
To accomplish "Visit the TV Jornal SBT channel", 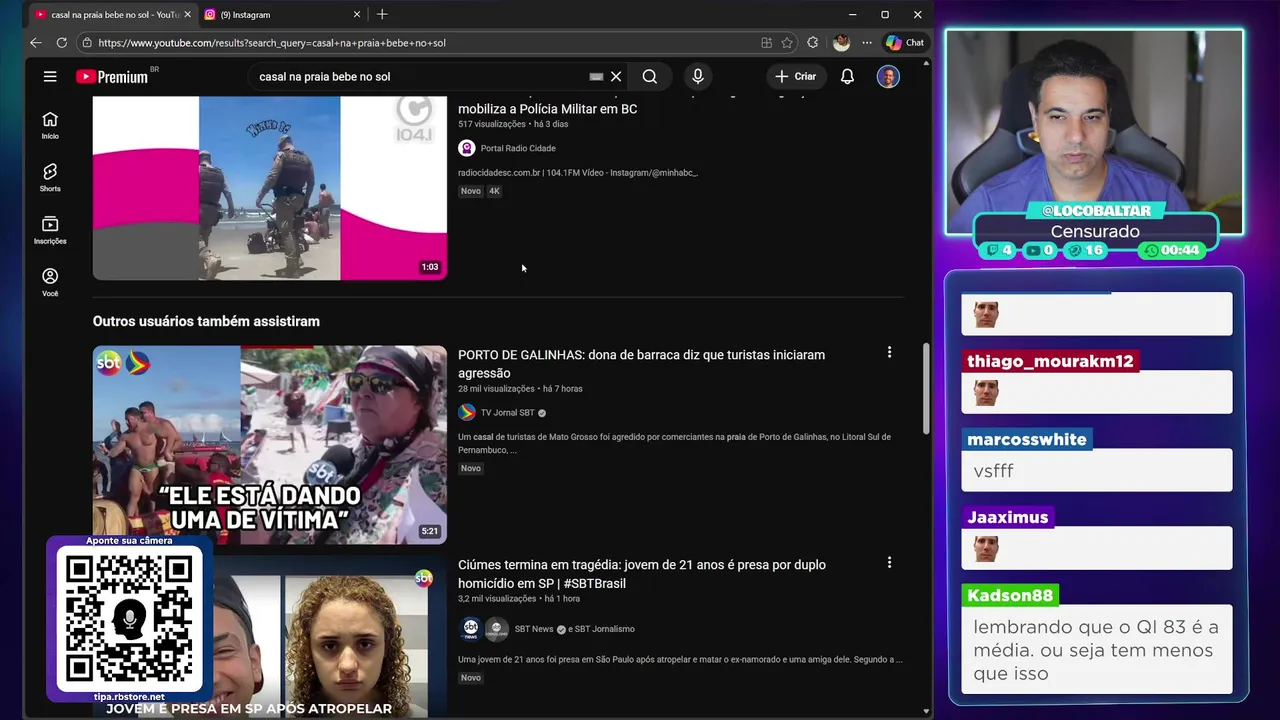I will 507,412.
